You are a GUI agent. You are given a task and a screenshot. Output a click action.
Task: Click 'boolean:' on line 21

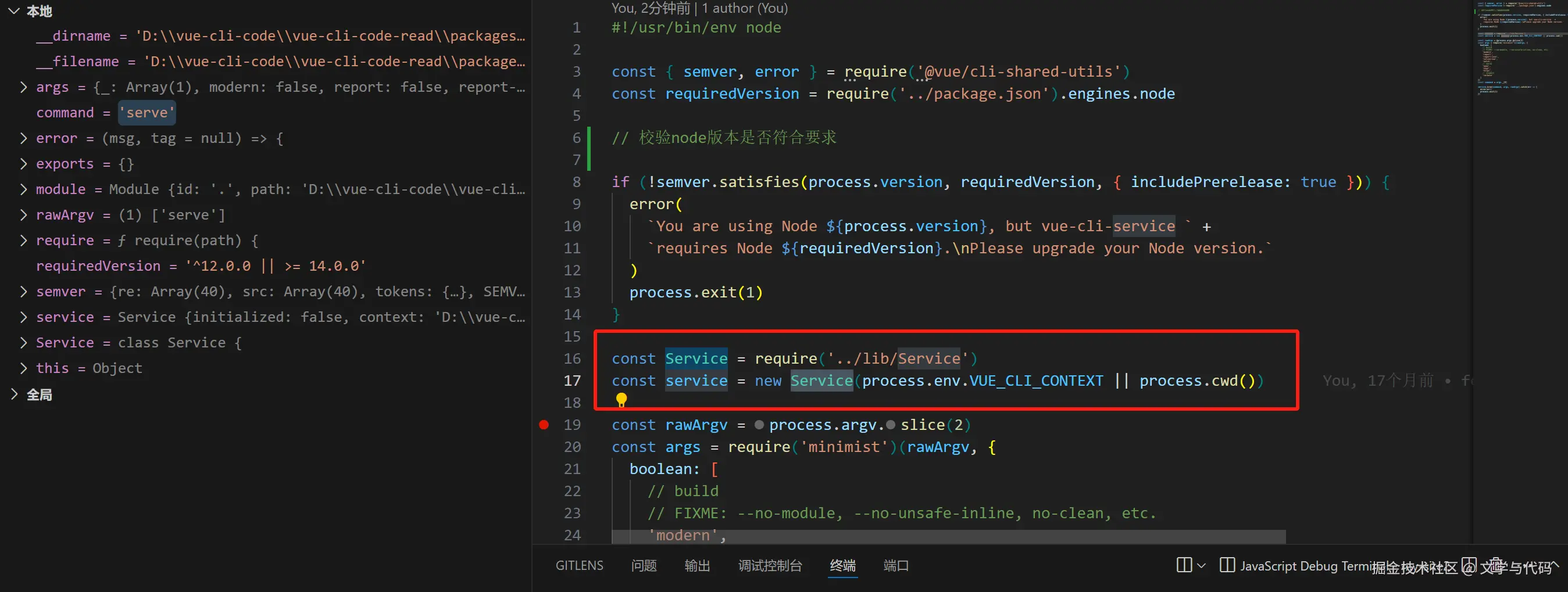[x=665, y=469]
